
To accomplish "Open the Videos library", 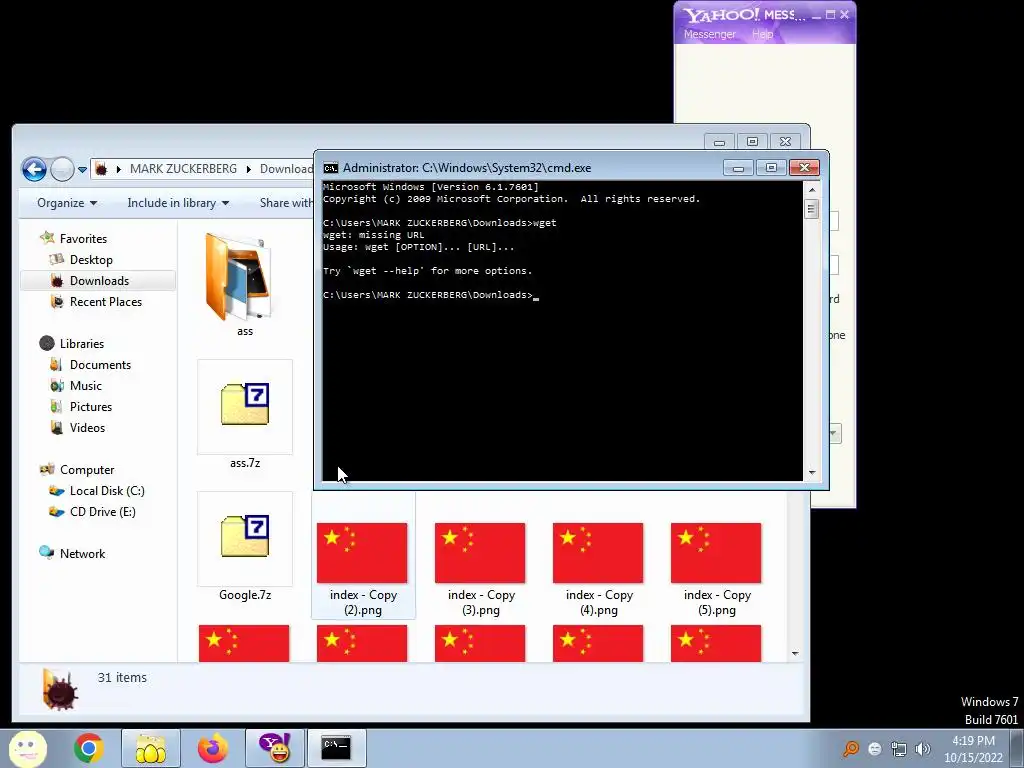I will click(x=87, y=428).
